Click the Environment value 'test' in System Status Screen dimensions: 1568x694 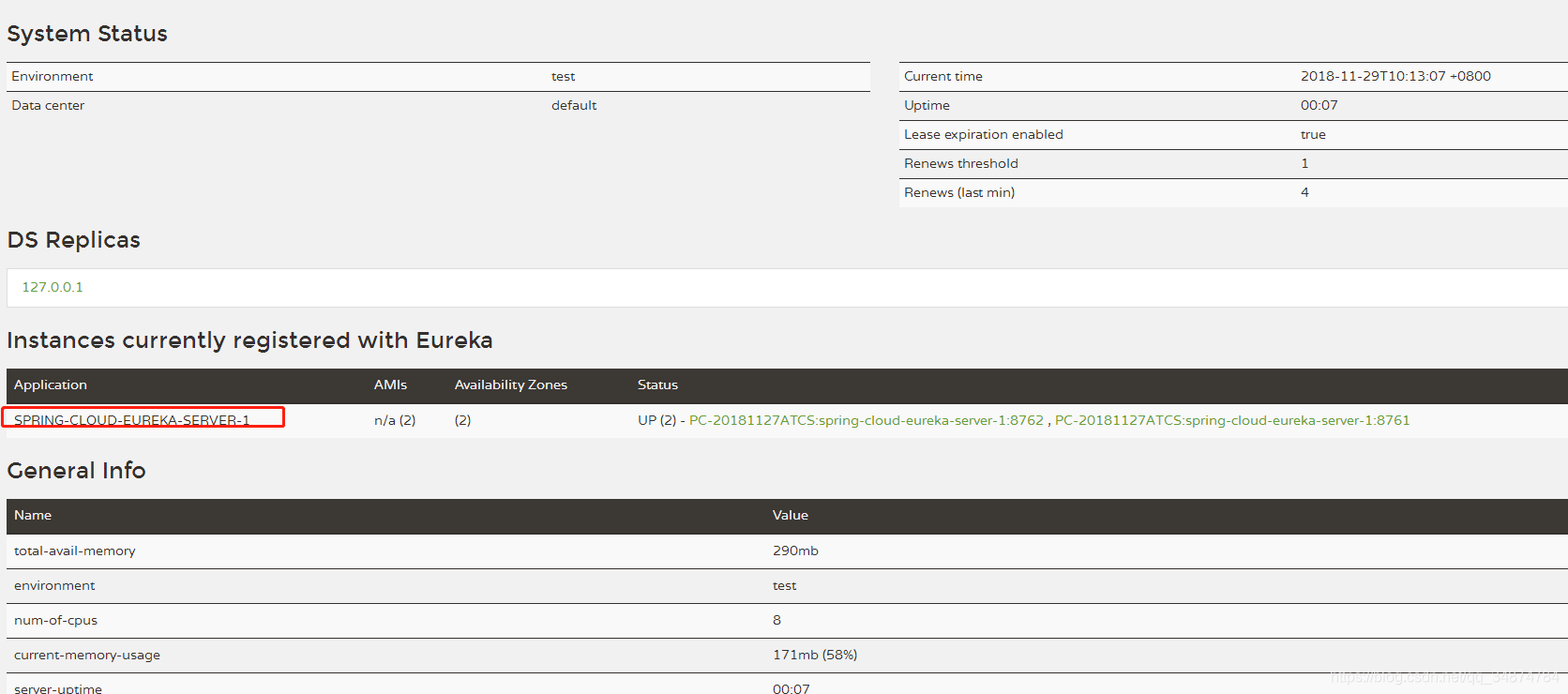[563, 76]
